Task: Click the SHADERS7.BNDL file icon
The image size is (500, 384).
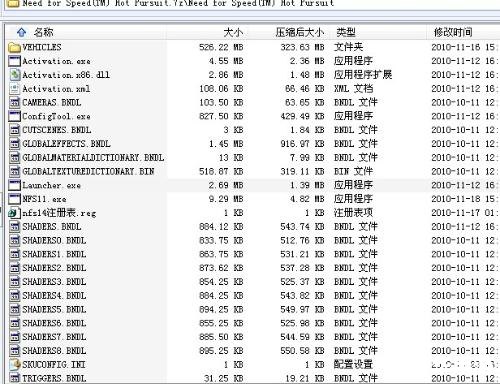Action: [x=14, y=337]
